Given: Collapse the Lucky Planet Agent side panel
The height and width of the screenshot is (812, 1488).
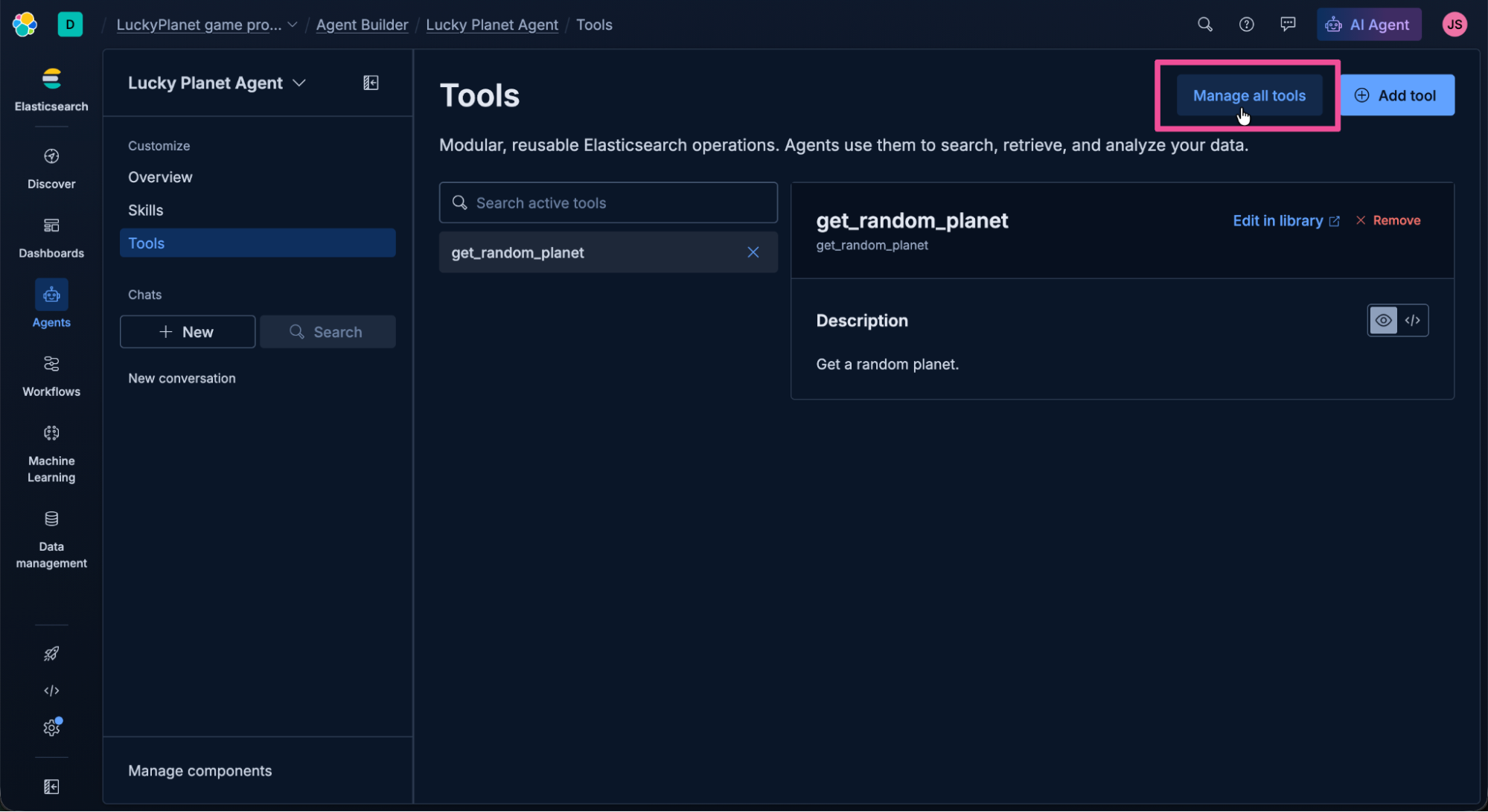Looking at the screenshot, I should point(371,83).
